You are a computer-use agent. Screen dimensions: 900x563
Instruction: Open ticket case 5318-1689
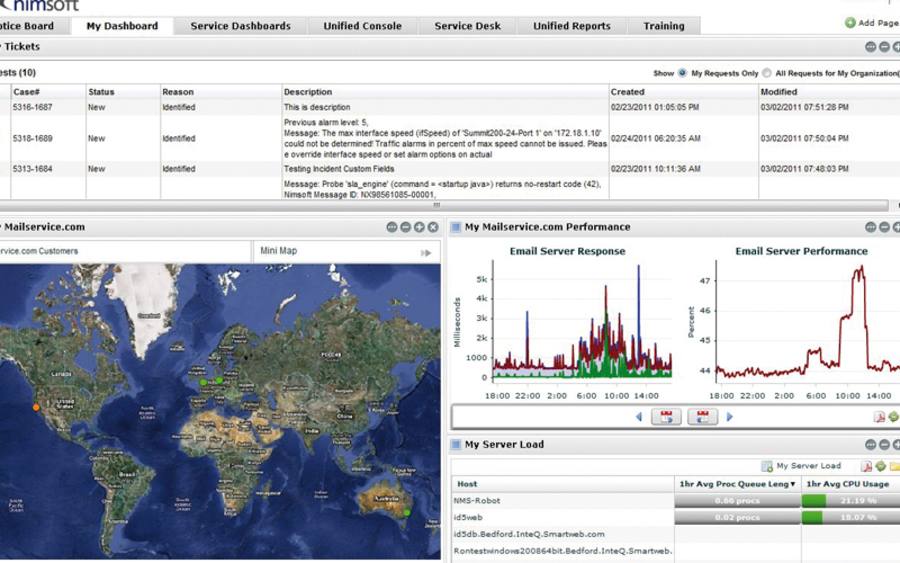coord(33,138)
